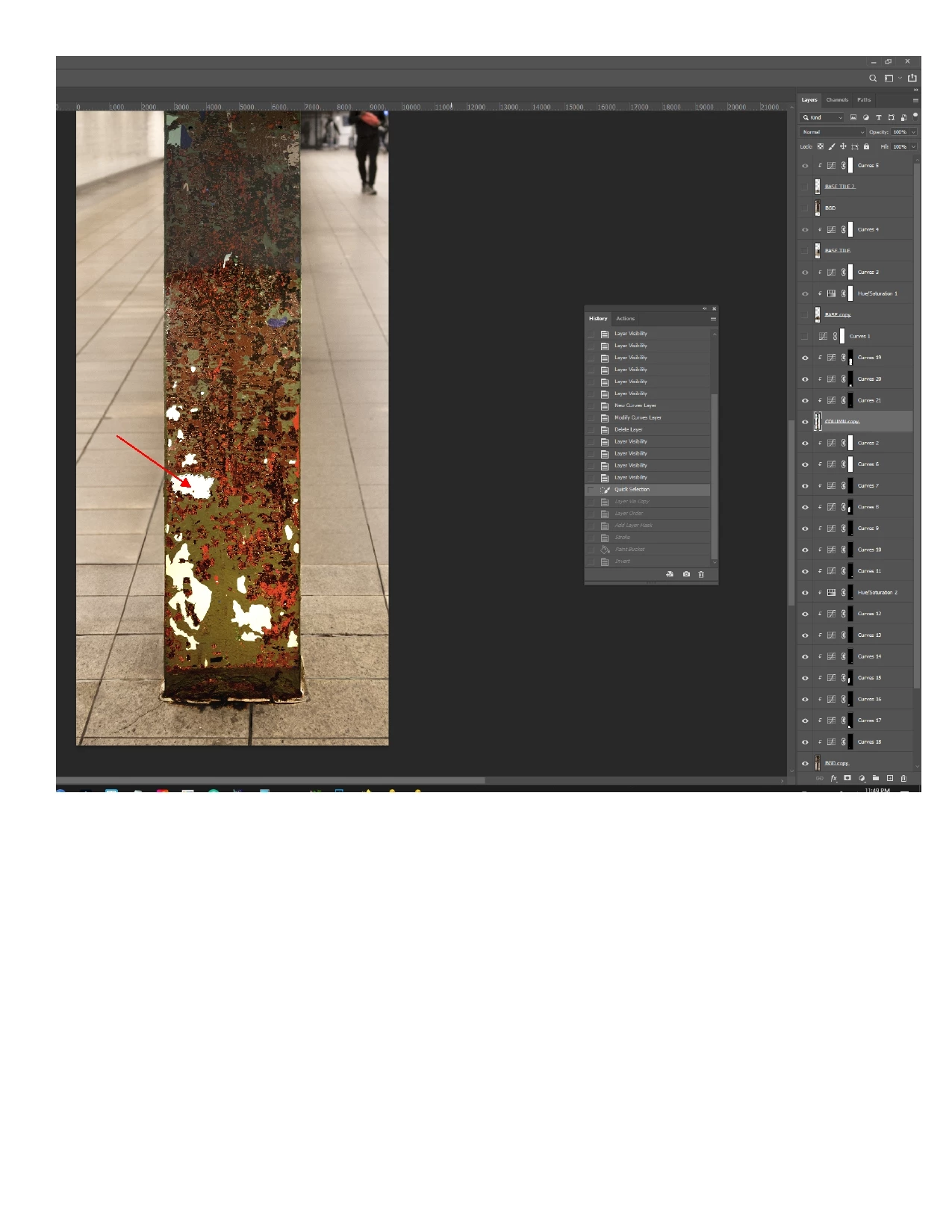
Task: Click the Opacity 100% value field
Action: coord(900,132)
